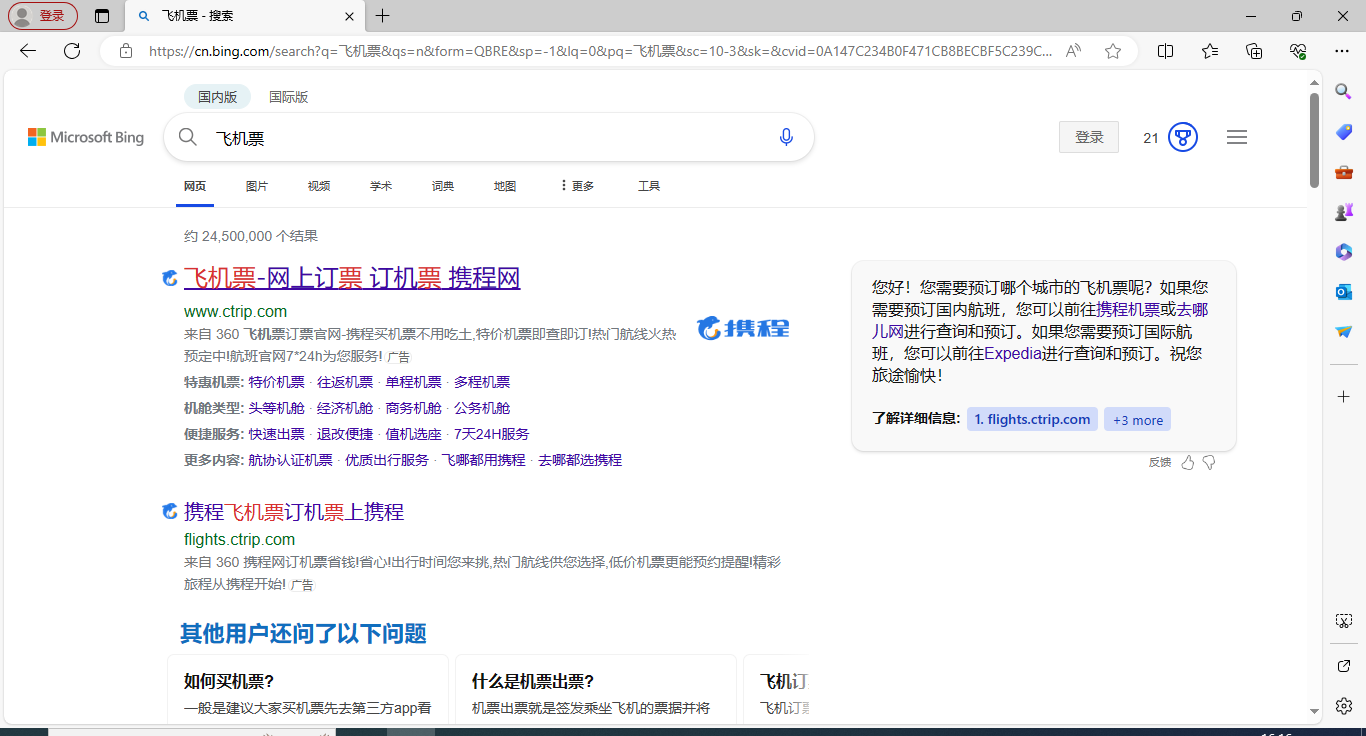Screen dimensions: 1366x736
Task: Open sidebar settings gear icon
Action: pos(1344,705)
